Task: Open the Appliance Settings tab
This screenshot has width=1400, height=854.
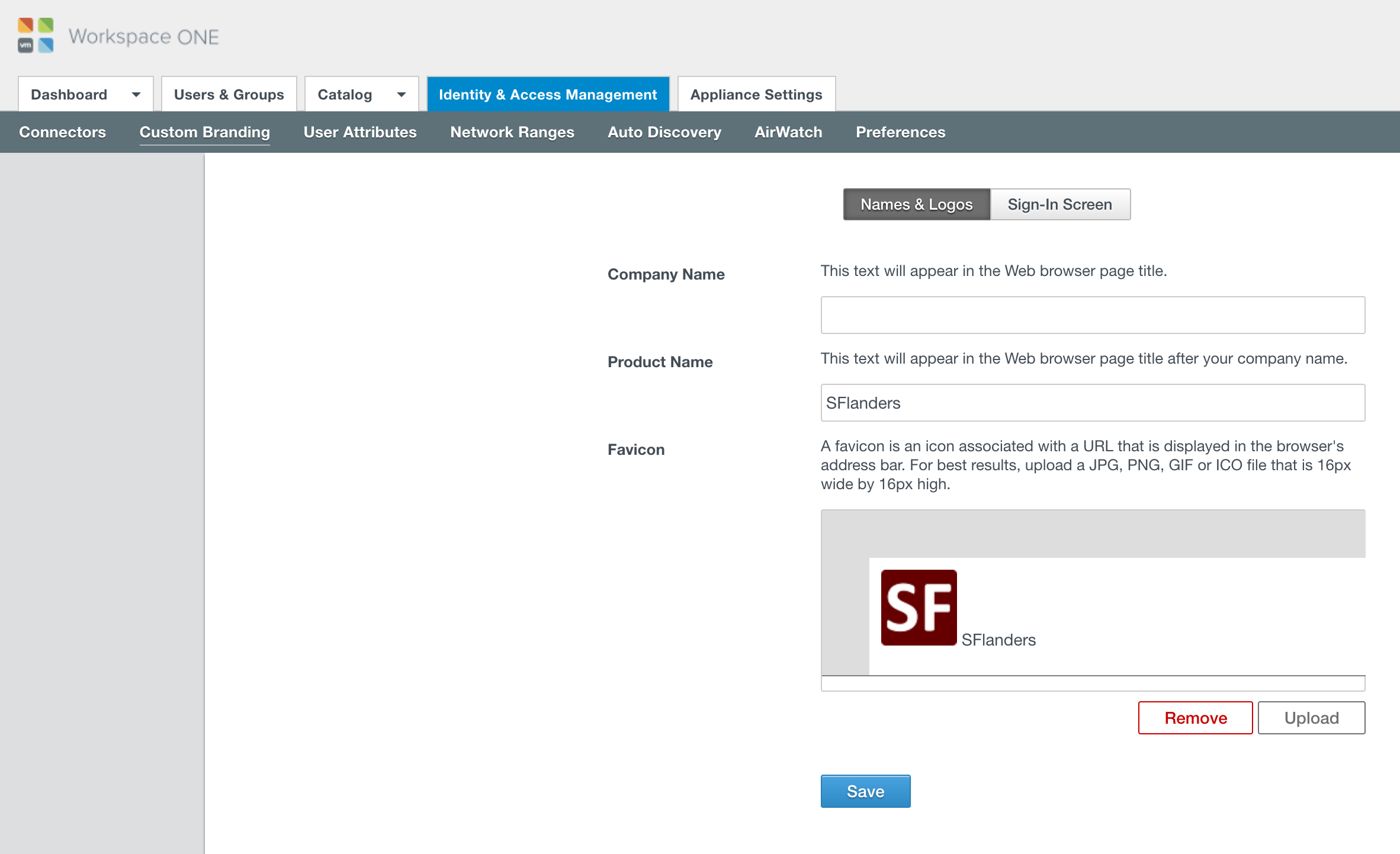Action: click(756, 95)
